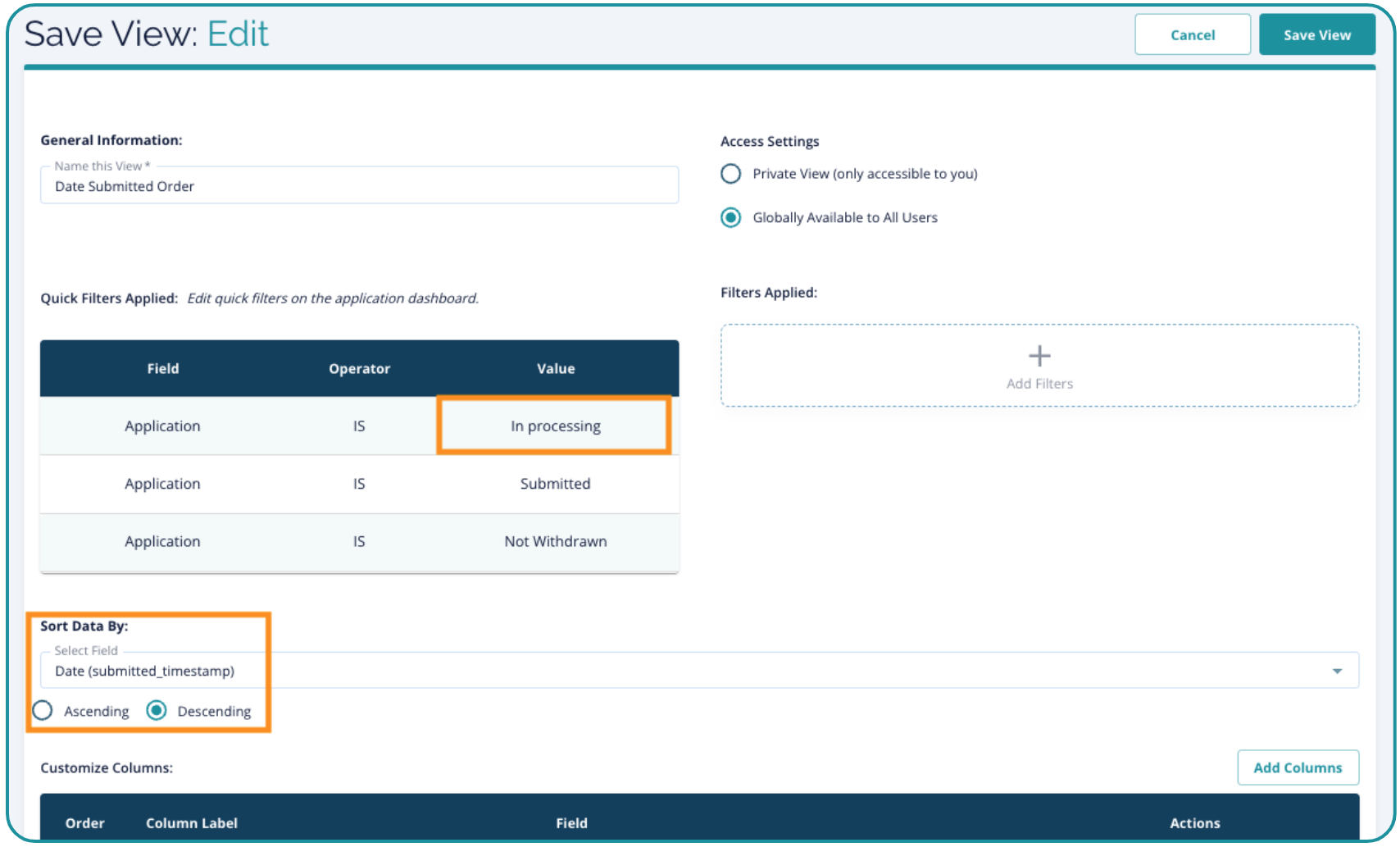Screen dimensions: 1400x847
Task: Choose Globally Available to All Users
Action: [x=730, y=217]
